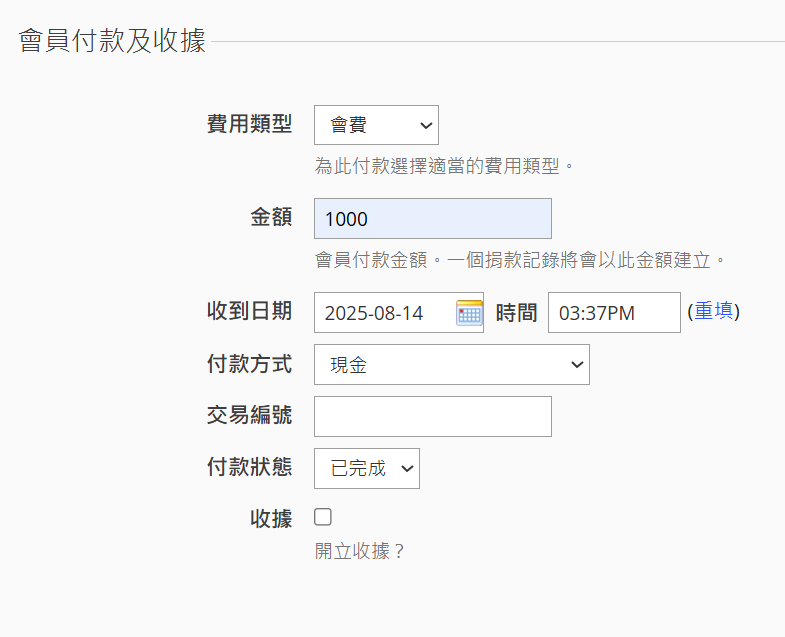Image resolution: width=785 pixels, height=637 pixels.
Task: Focus the 金額 field containing 1000
Action: [x=433, y=218]
